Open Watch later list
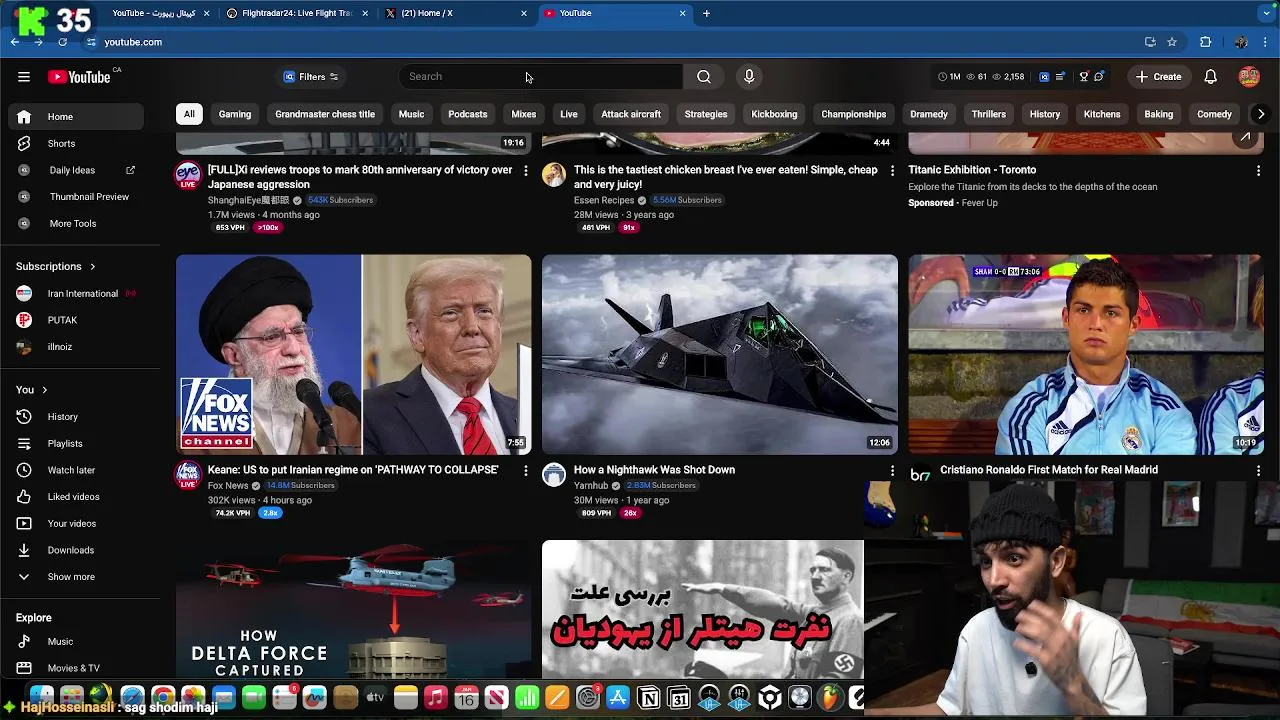The width and height of the screenshot is (1280, 720). [x=71, y=470]
